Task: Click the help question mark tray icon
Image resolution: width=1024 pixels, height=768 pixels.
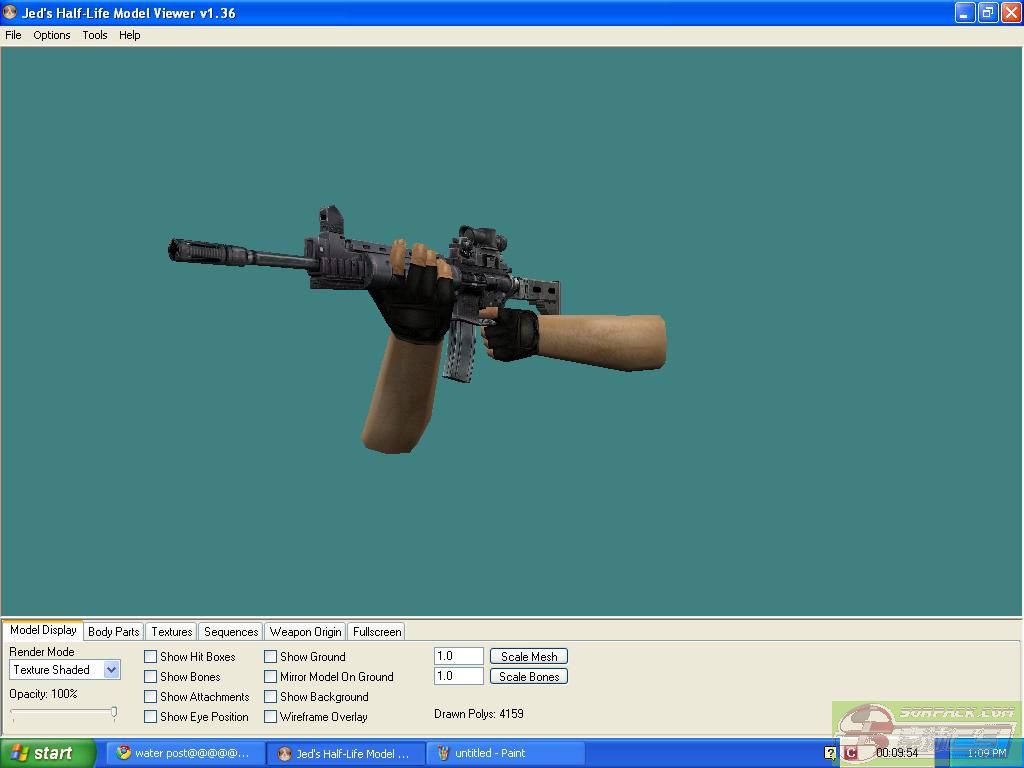Action: point(830,753)
